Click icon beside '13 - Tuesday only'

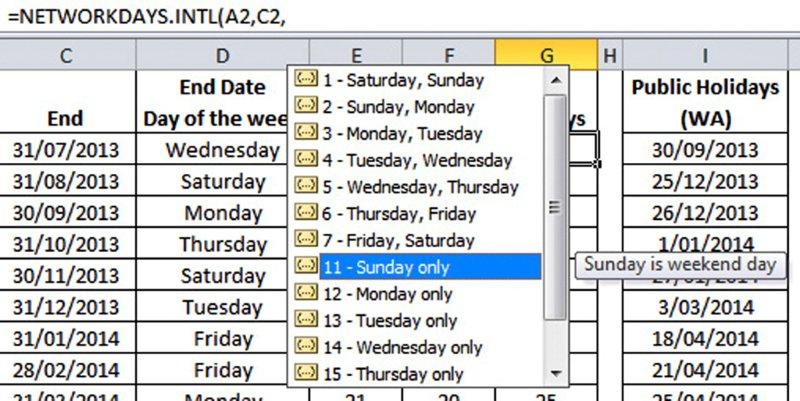point(307,321)
